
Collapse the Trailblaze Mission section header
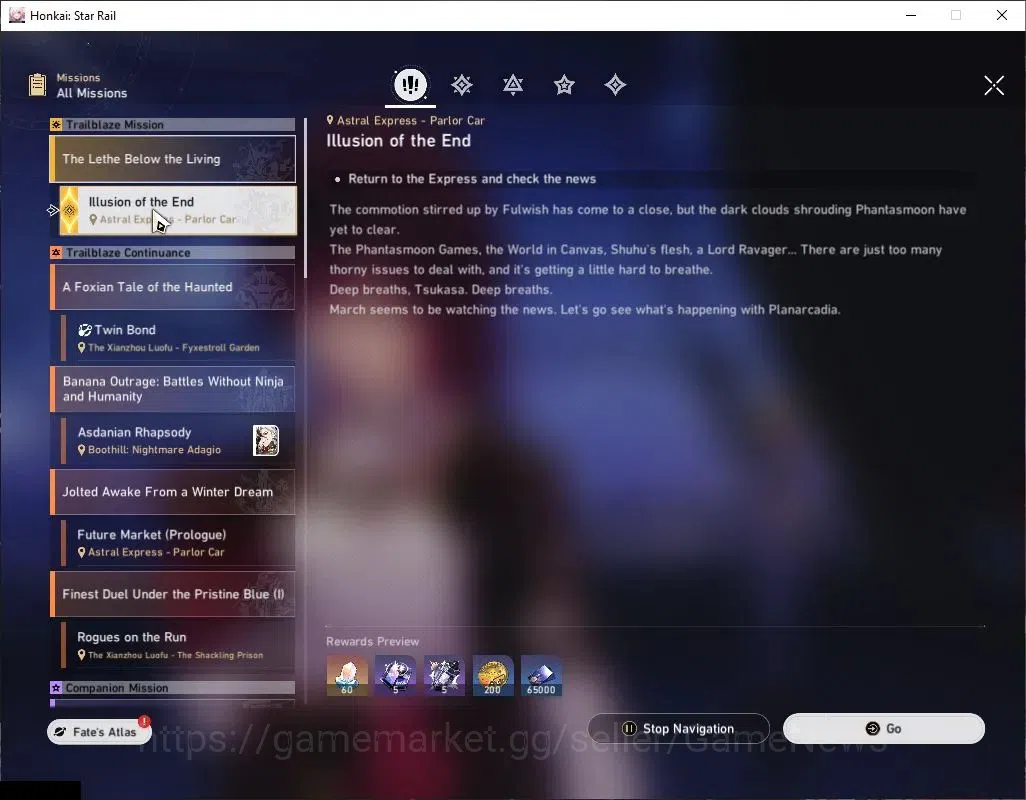(x=173, y=124)
